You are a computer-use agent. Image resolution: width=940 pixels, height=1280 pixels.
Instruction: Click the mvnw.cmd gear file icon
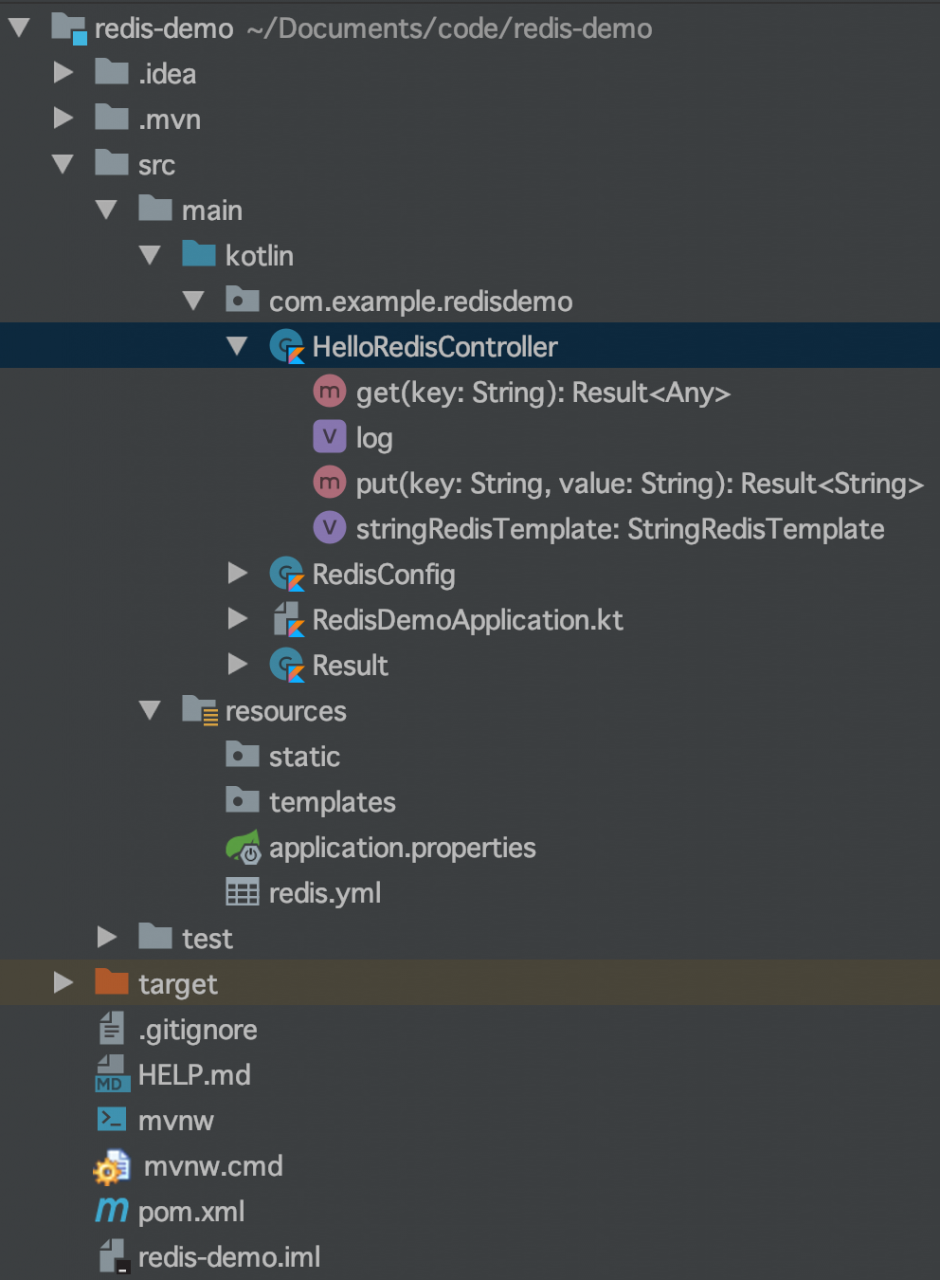tap(112, 1166)
